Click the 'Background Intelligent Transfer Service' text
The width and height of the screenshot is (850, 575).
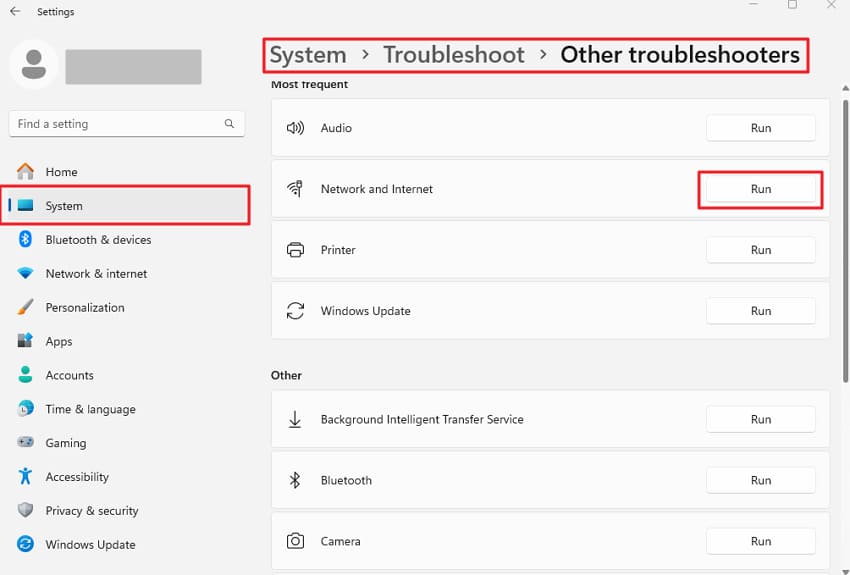tap(422, 419)
